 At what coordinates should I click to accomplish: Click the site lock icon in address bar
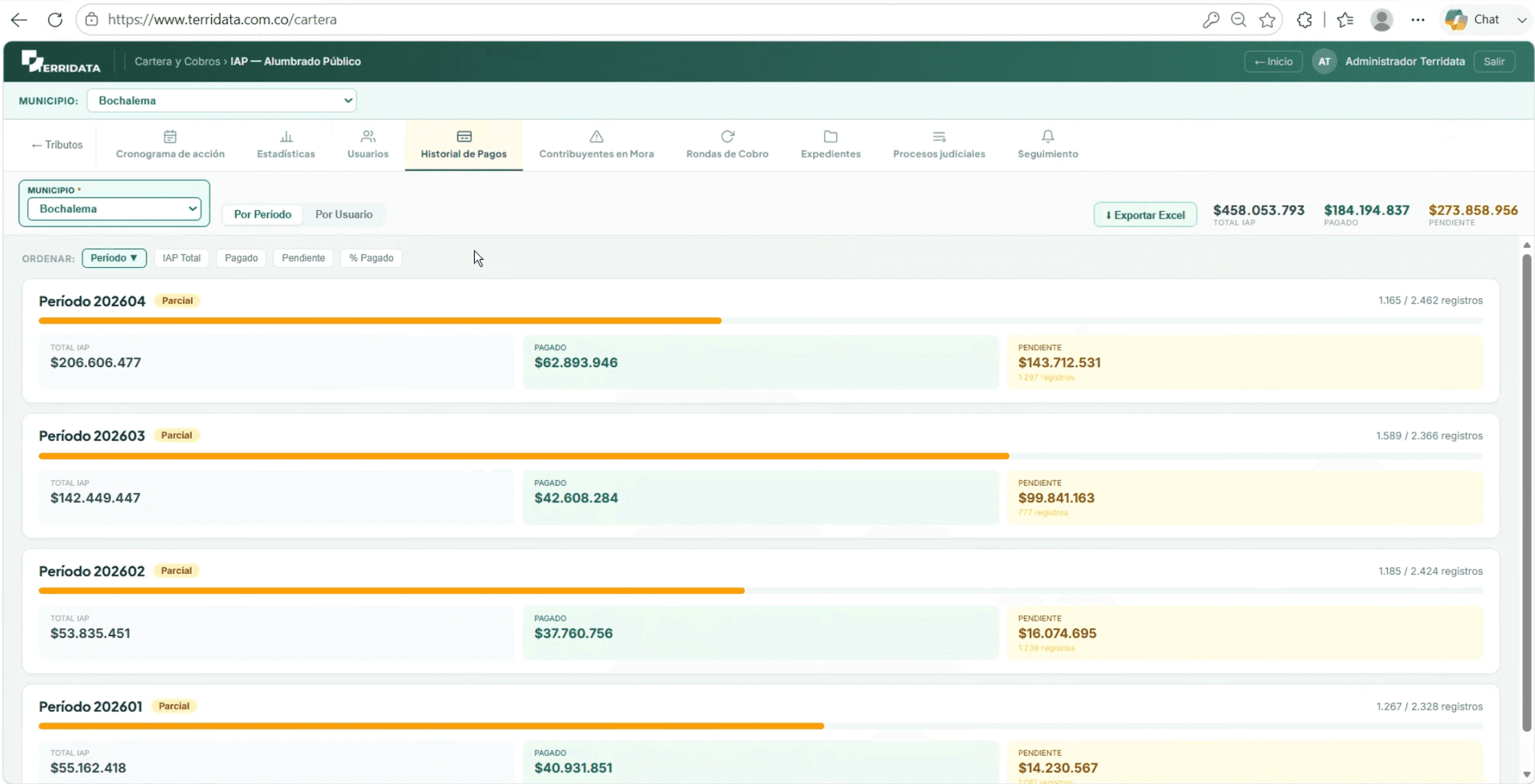pos(92,19)
